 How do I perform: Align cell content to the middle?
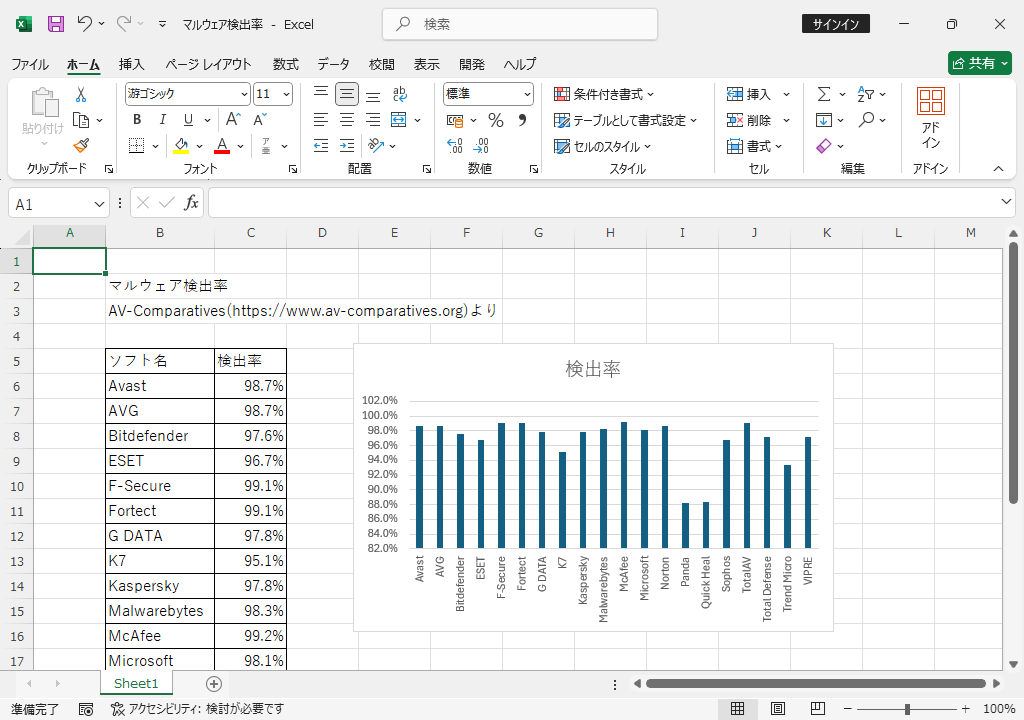[x=347, y=94]
